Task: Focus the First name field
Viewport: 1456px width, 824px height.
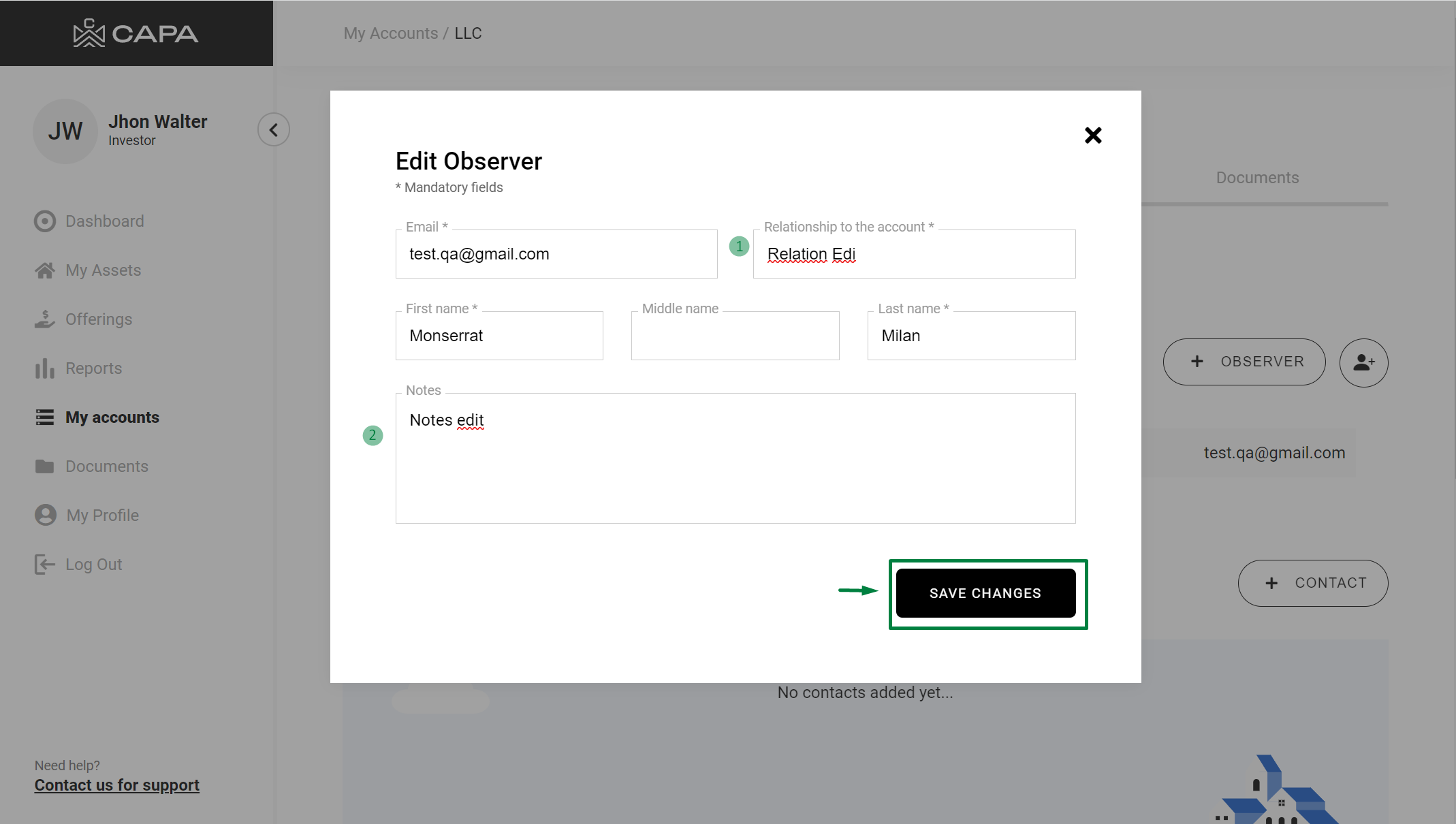Action: coord(498,336)
